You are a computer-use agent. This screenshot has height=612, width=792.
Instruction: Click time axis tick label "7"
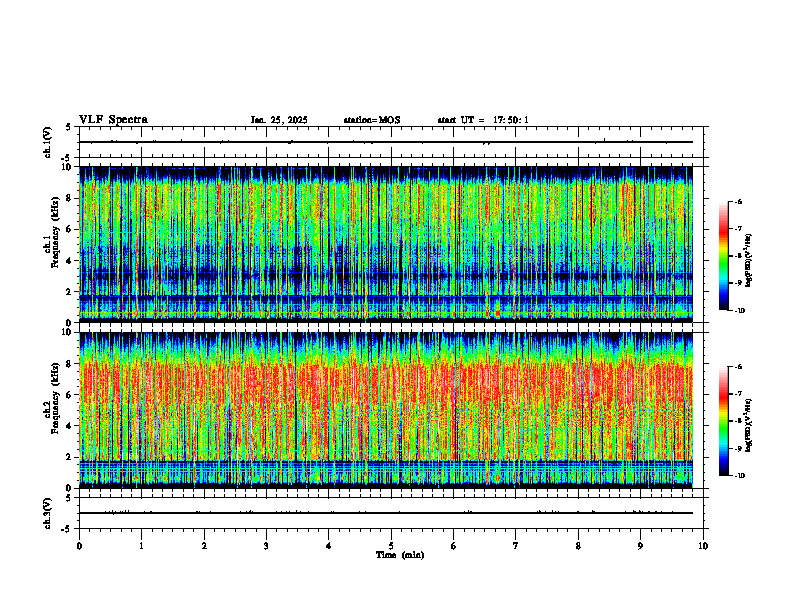click(516, 546)
